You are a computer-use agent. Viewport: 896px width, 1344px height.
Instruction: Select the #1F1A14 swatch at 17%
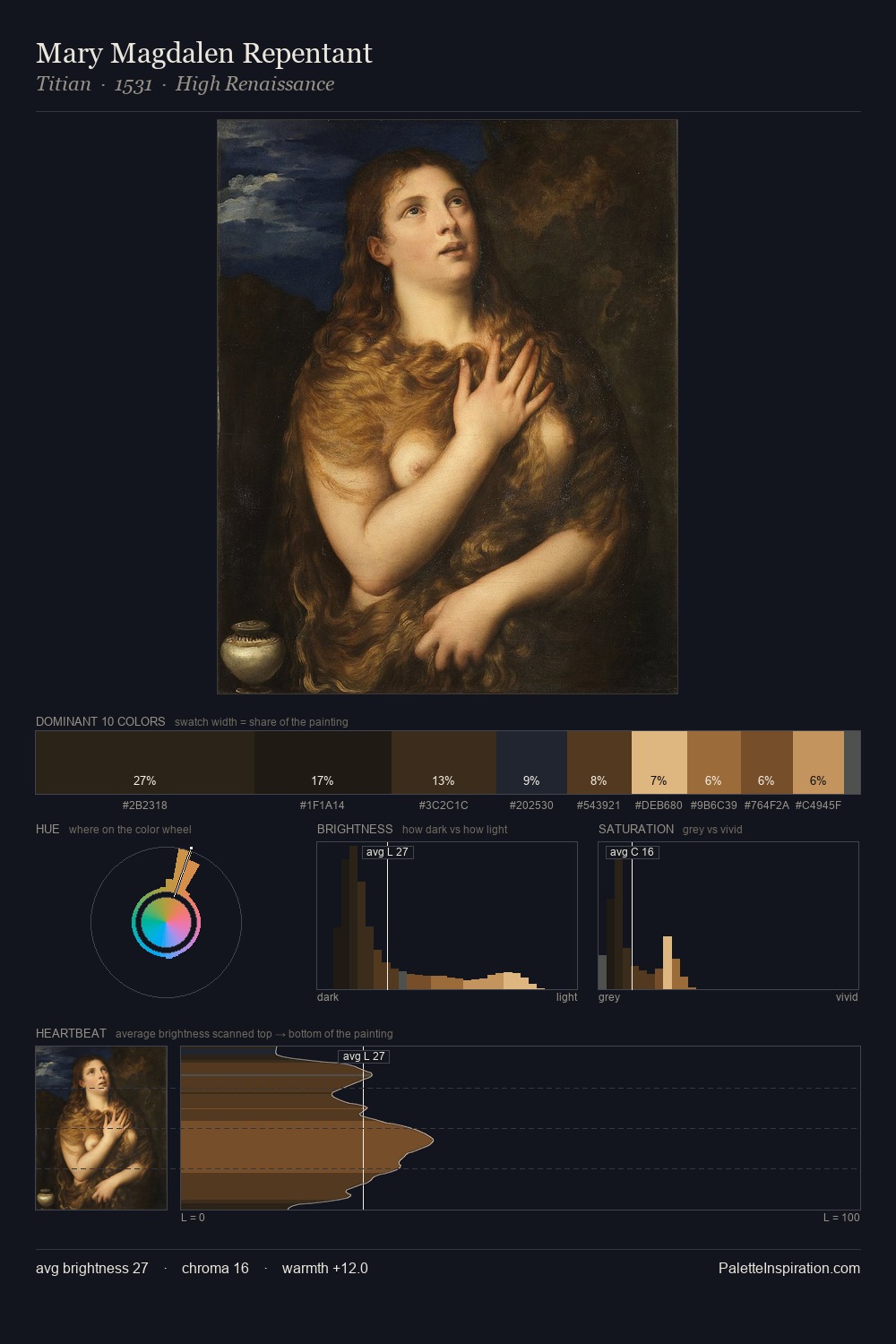click(323, 762)
